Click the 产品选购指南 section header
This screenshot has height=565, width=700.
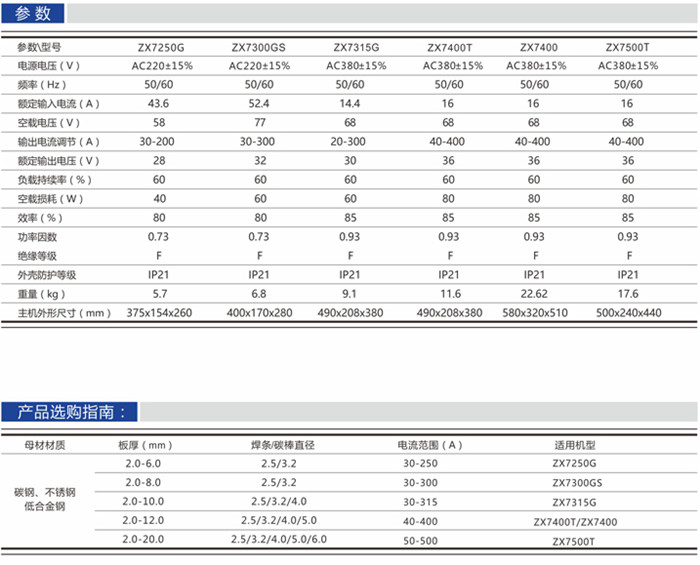[70, 411]
